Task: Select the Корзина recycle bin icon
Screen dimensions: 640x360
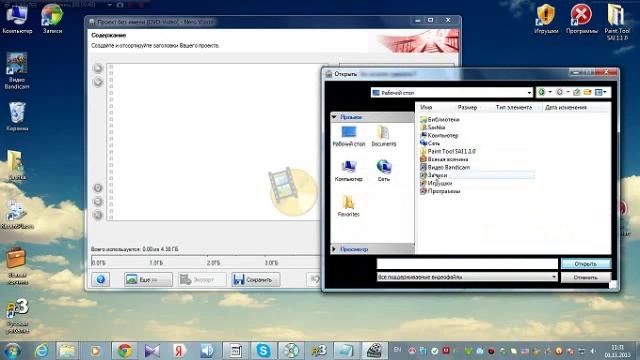Action: pos(17,117)
